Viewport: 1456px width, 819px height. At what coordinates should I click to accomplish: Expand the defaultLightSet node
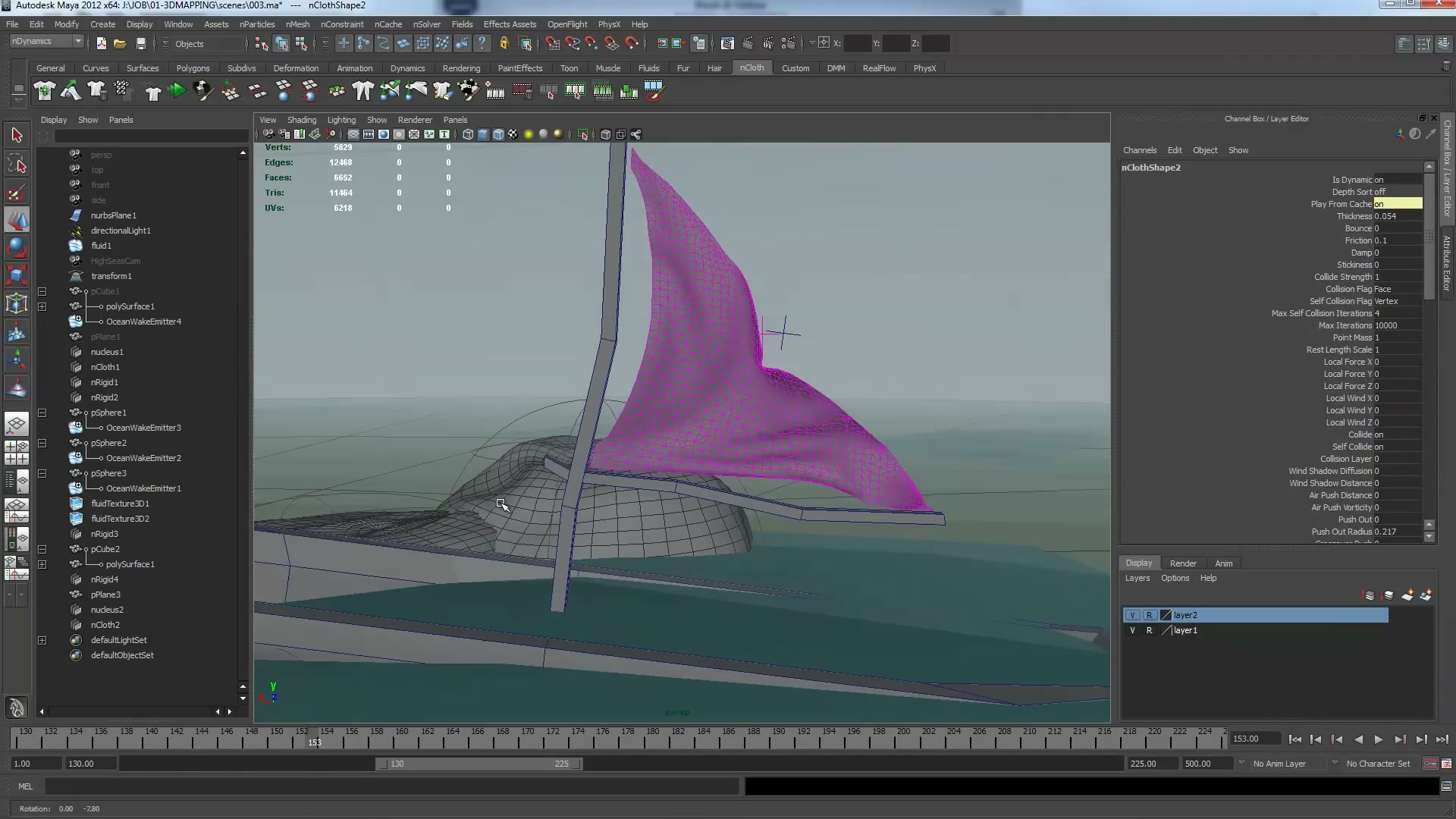(42, 640)
